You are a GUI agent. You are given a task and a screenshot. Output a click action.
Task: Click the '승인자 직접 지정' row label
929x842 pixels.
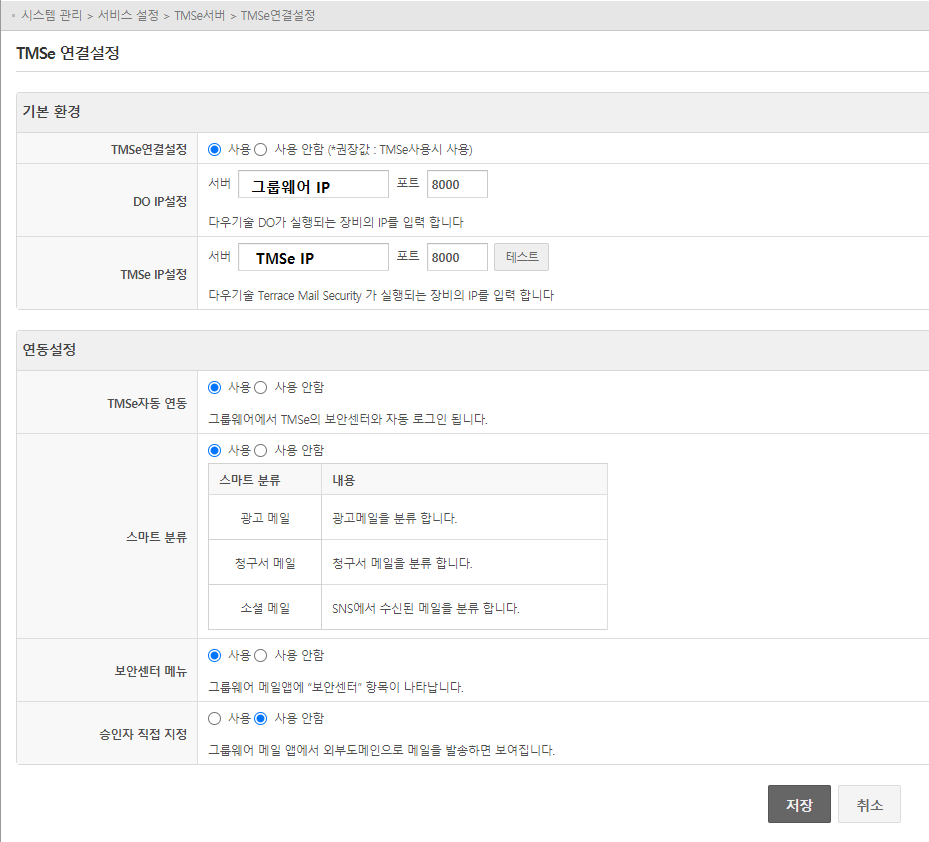pos(143,734)
